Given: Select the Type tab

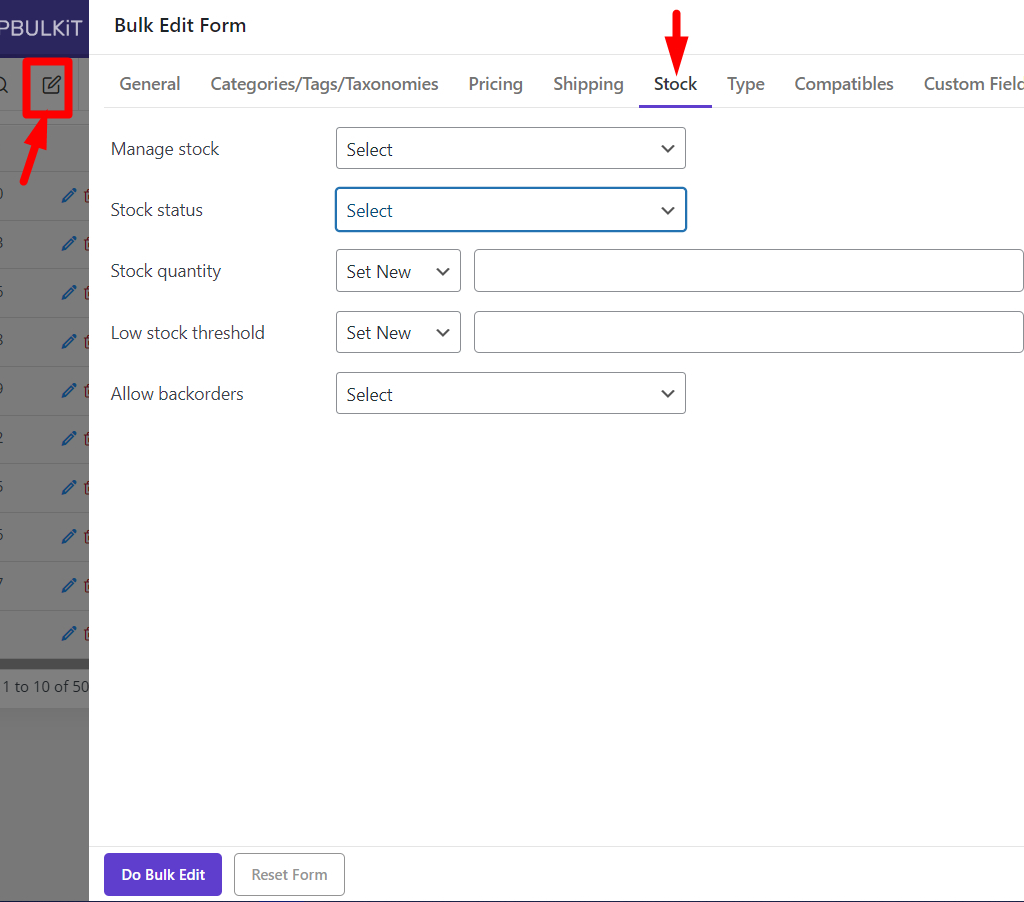Looking at the screenshot, I should (x=745, y=84).
